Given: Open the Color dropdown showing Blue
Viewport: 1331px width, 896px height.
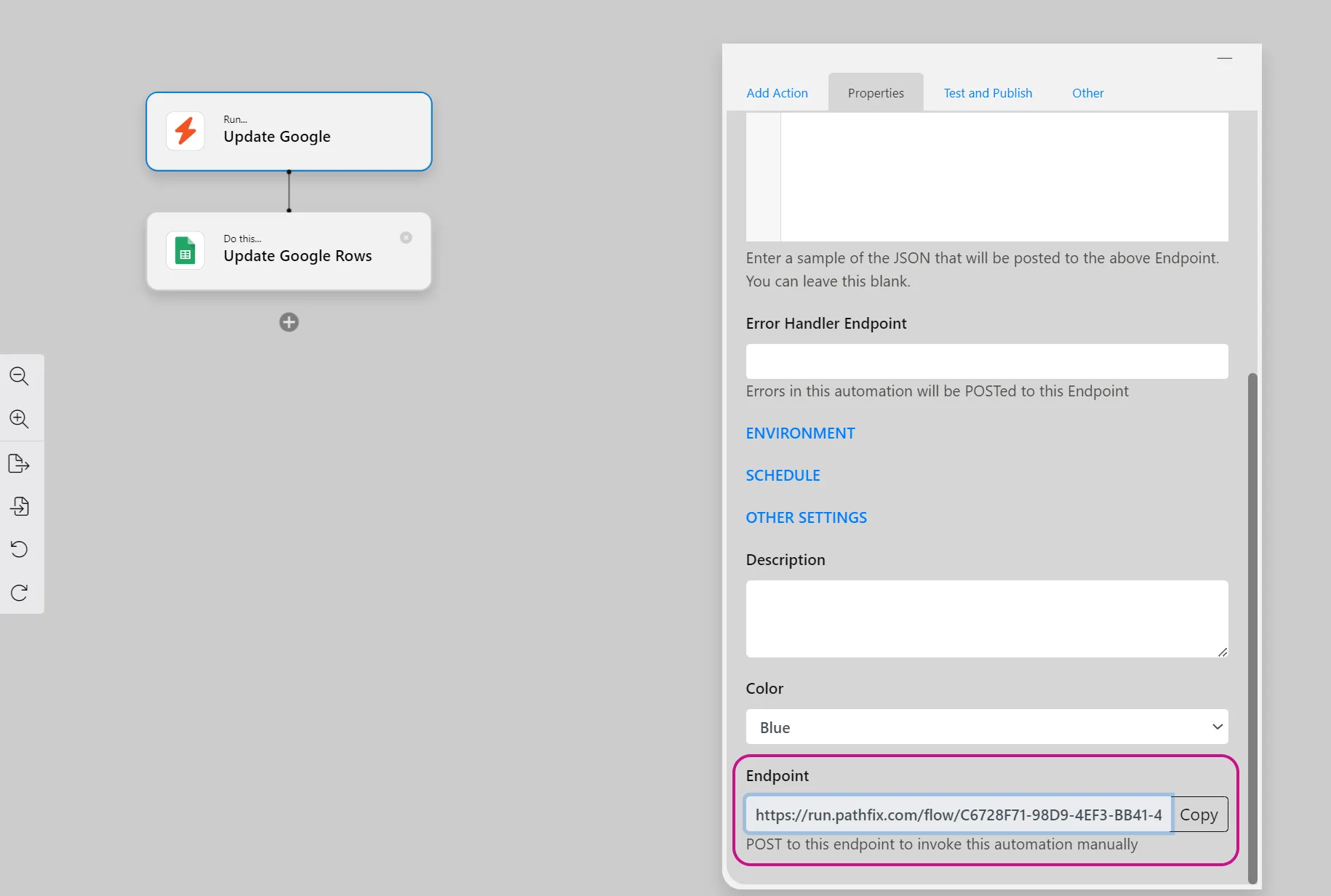Looking at the screenshot, I should point(987,727).
